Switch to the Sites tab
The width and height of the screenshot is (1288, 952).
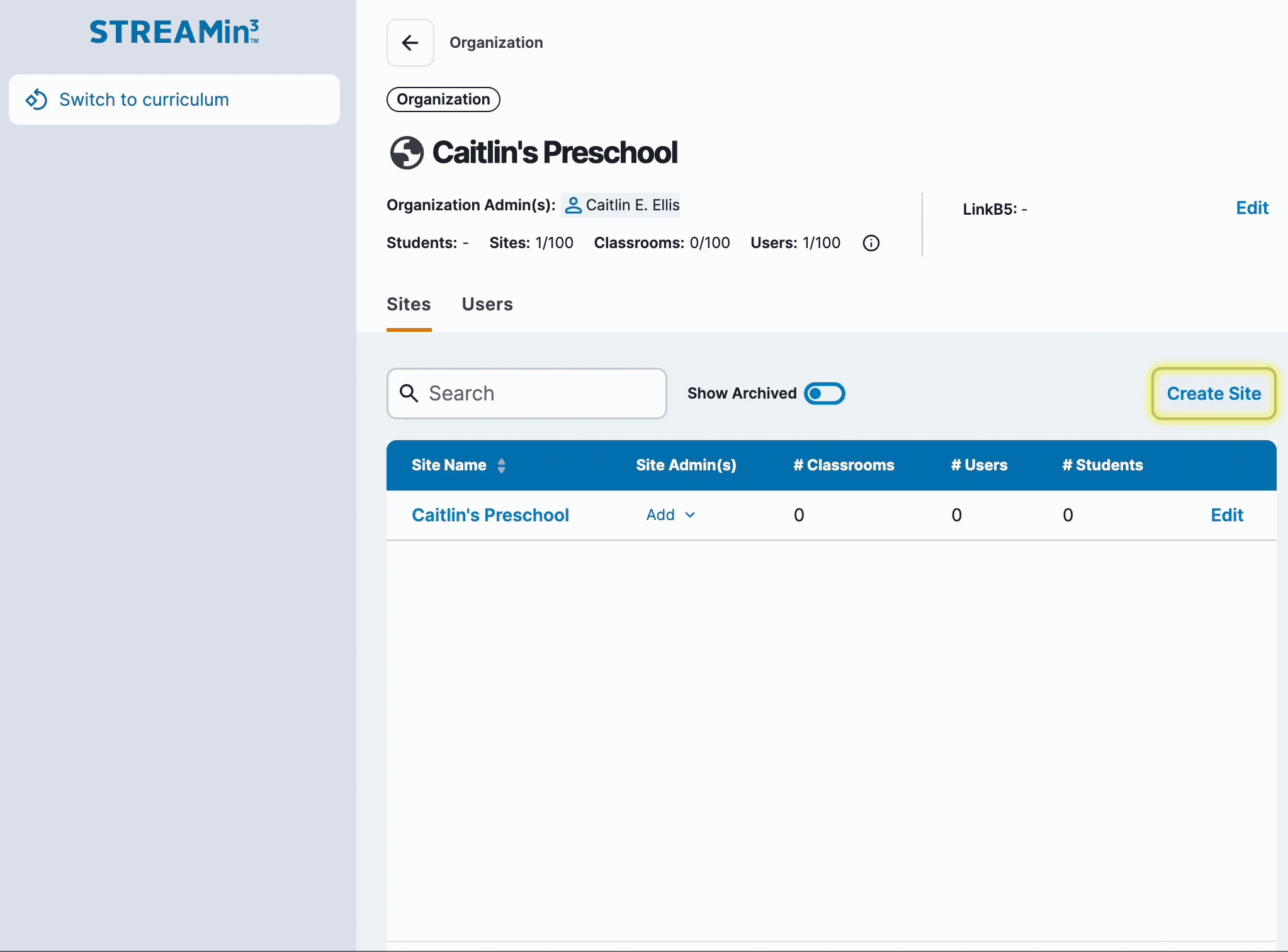[409, 305]
